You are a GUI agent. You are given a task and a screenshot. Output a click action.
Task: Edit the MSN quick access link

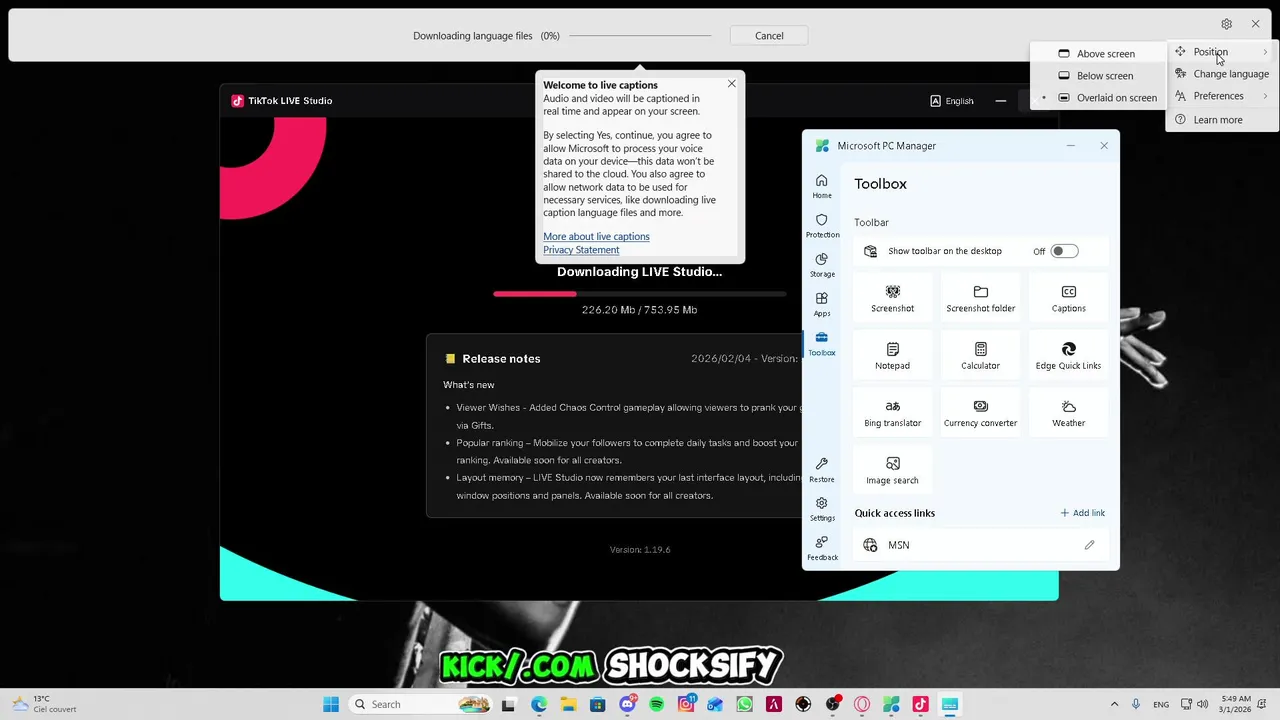[x=1089, y=545]
